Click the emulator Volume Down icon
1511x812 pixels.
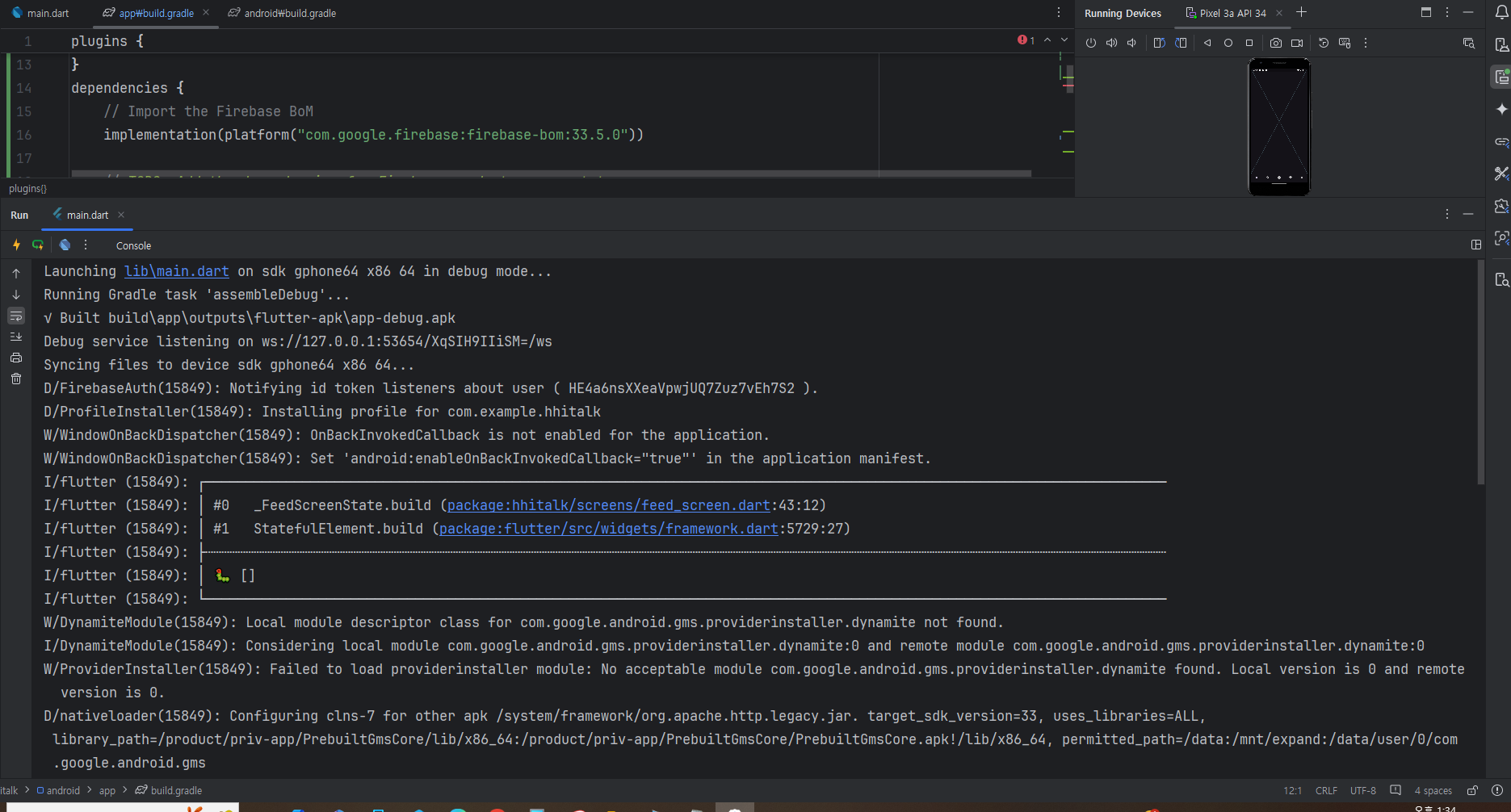click(x=1132, y=43)
